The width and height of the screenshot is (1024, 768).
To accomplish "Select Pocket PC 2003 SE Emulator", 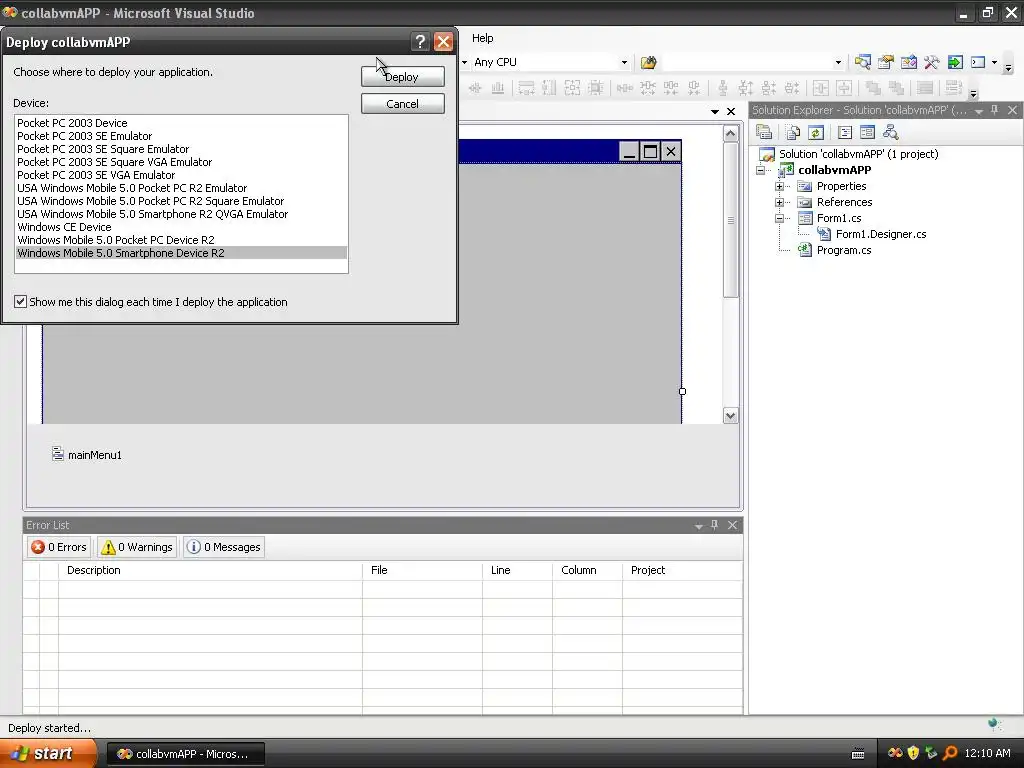I will [181, 136].
